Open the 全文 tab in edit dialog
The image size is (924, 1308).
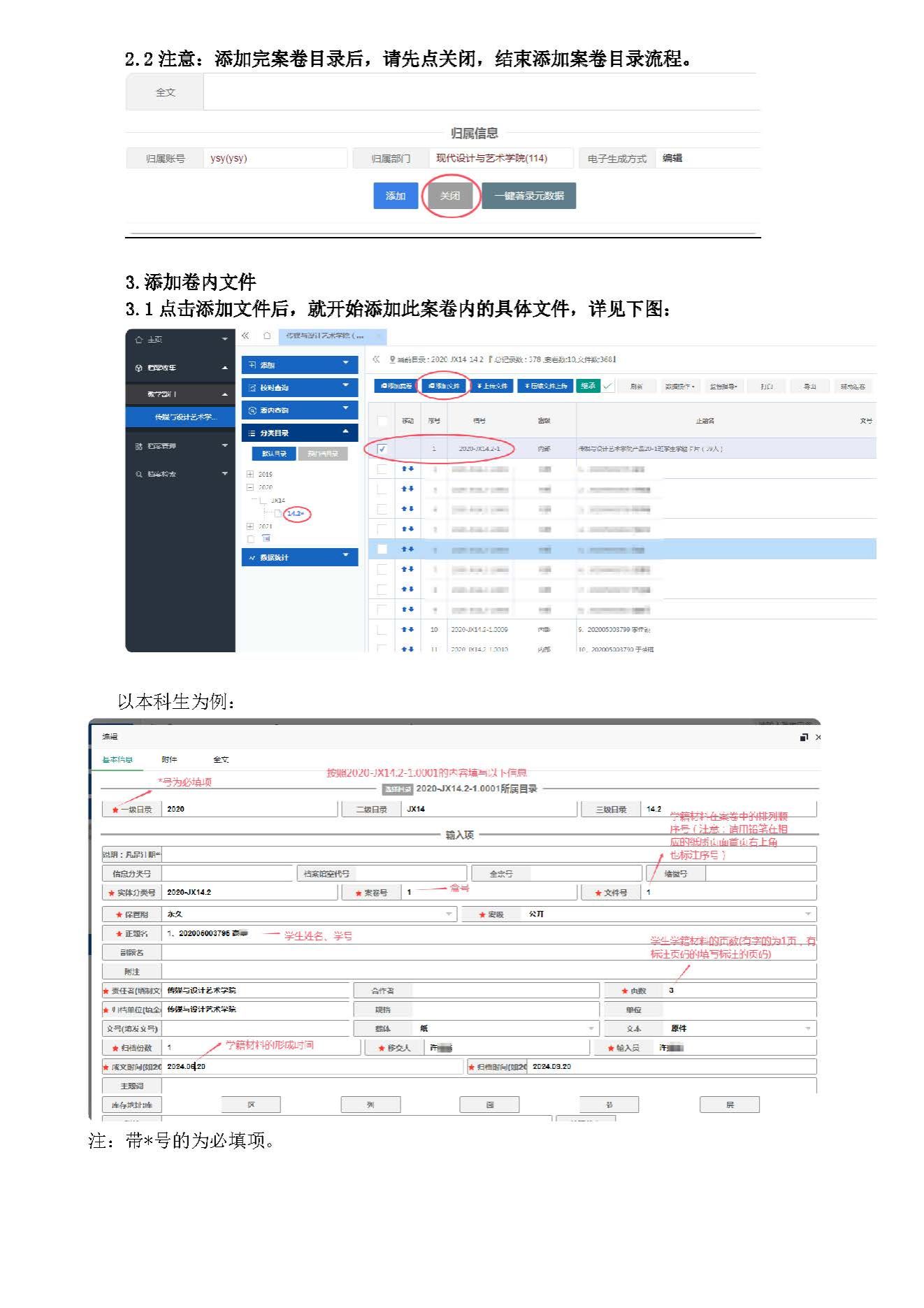221,759
